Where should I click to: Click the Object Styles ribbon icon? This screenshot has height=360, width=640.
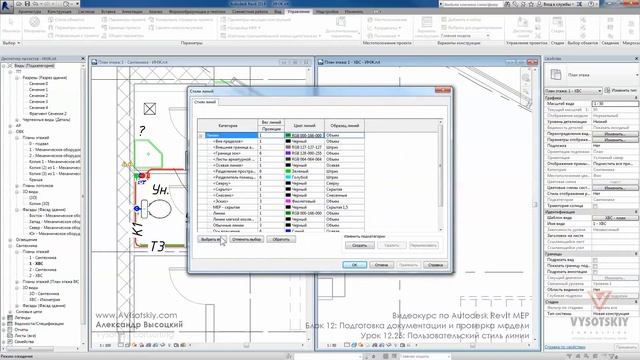pos(51,20)
